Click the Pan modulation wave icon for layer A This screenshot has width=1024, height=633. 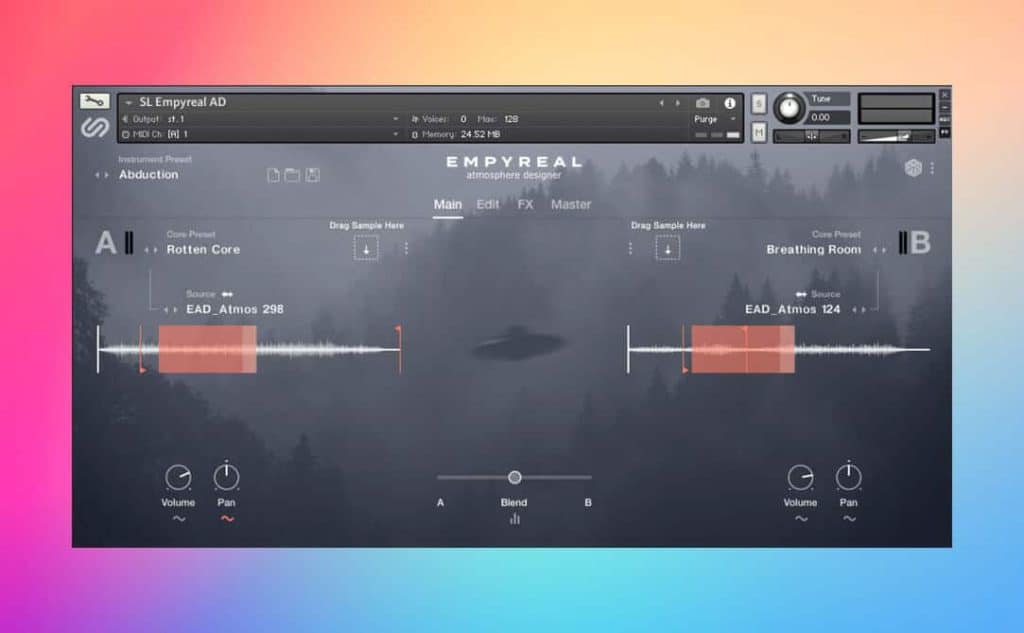[x=227, y=519]
